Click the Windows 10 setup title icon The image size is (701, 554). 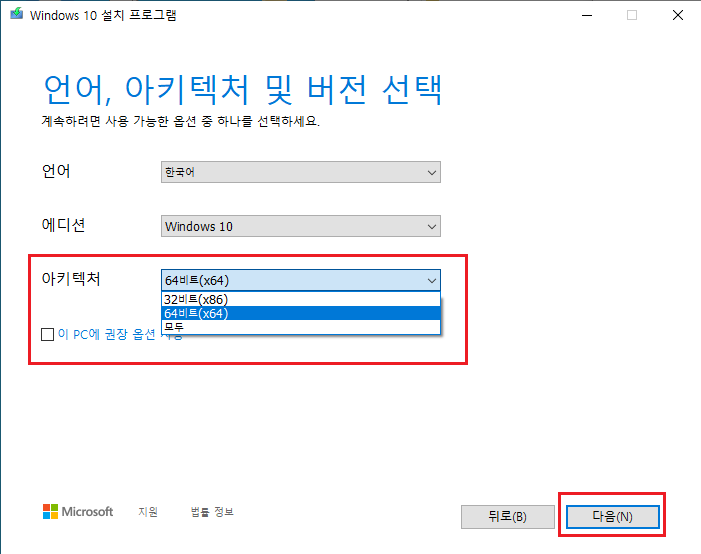coord(17,14)
